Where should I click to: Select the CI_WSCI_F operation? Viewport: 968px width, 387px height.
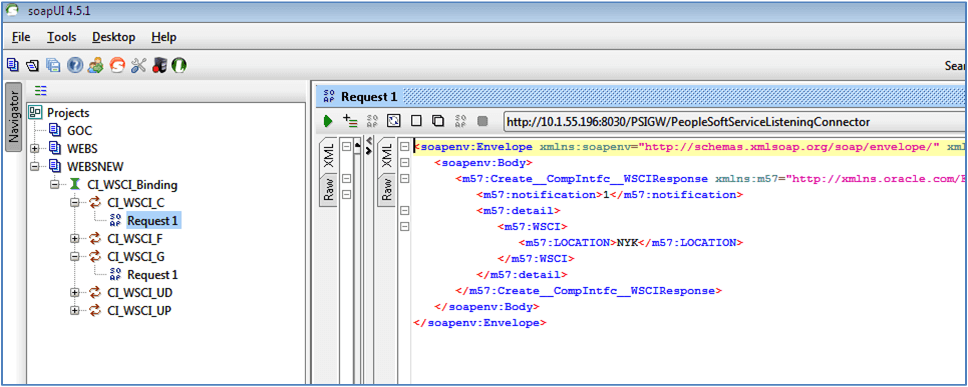point(135,238)
